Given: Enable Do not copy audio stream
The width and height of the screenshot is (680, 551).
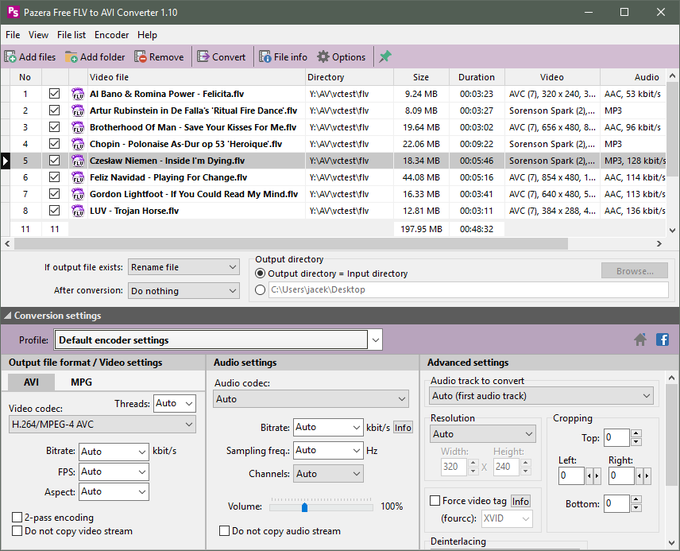Looking at the screenshot, I should click(x=224, y=531).
